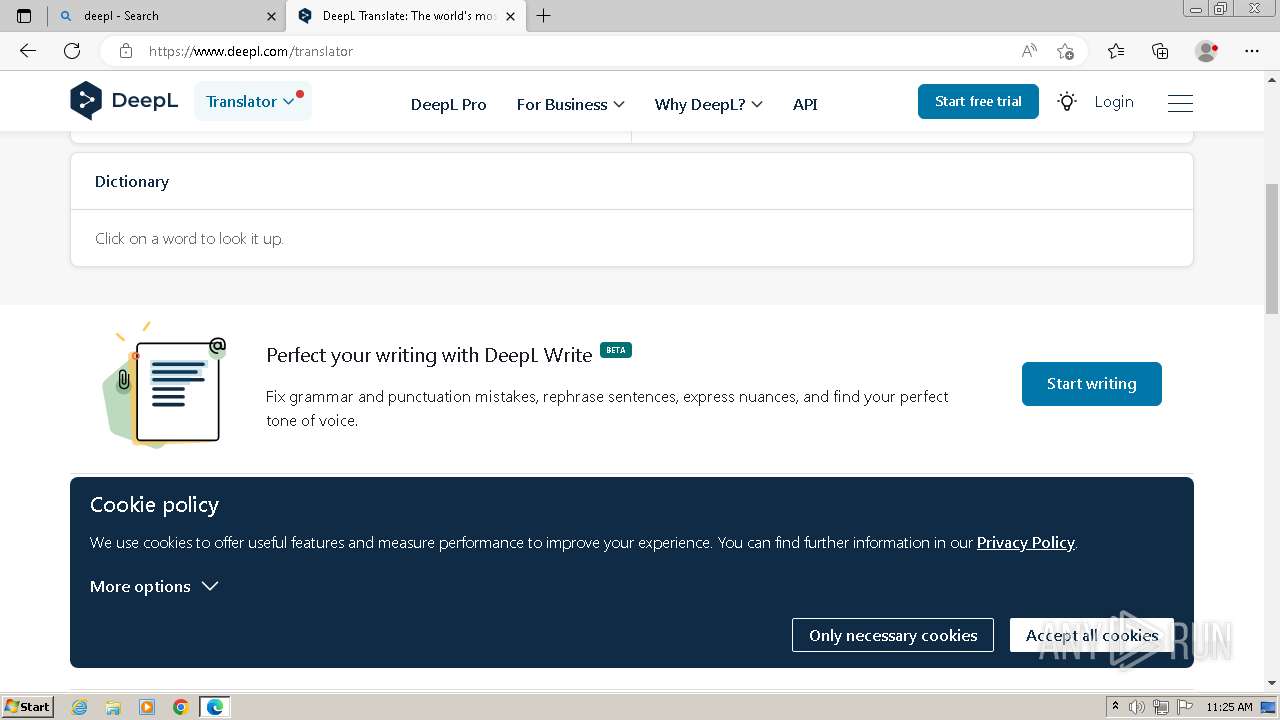Expand the Why DeepL? menu
The height and width of the screenshot is (720, 1280).
point(708,104)
